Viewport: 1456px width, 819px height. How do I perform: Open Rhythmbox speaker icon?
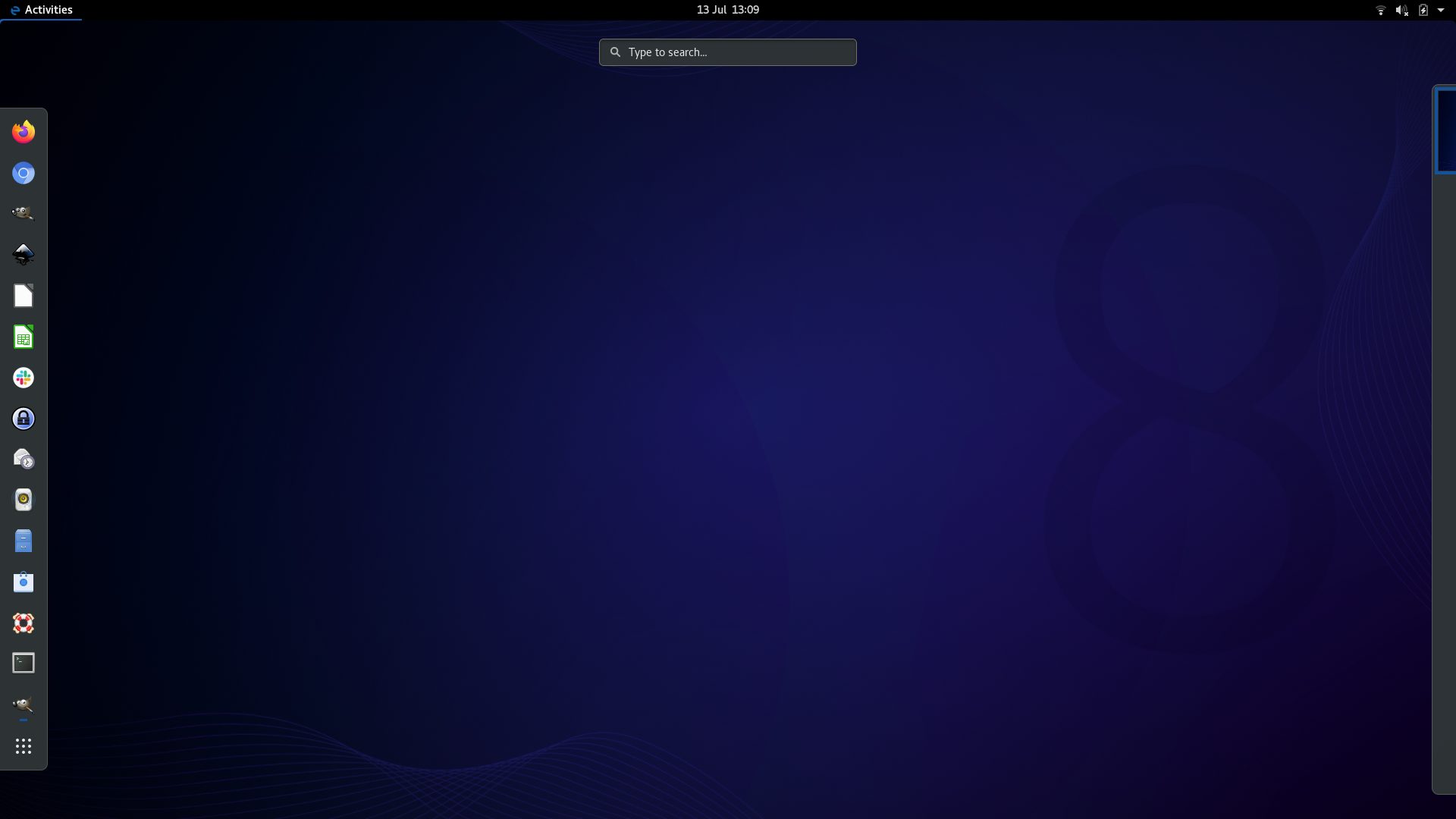pos(24,500)
